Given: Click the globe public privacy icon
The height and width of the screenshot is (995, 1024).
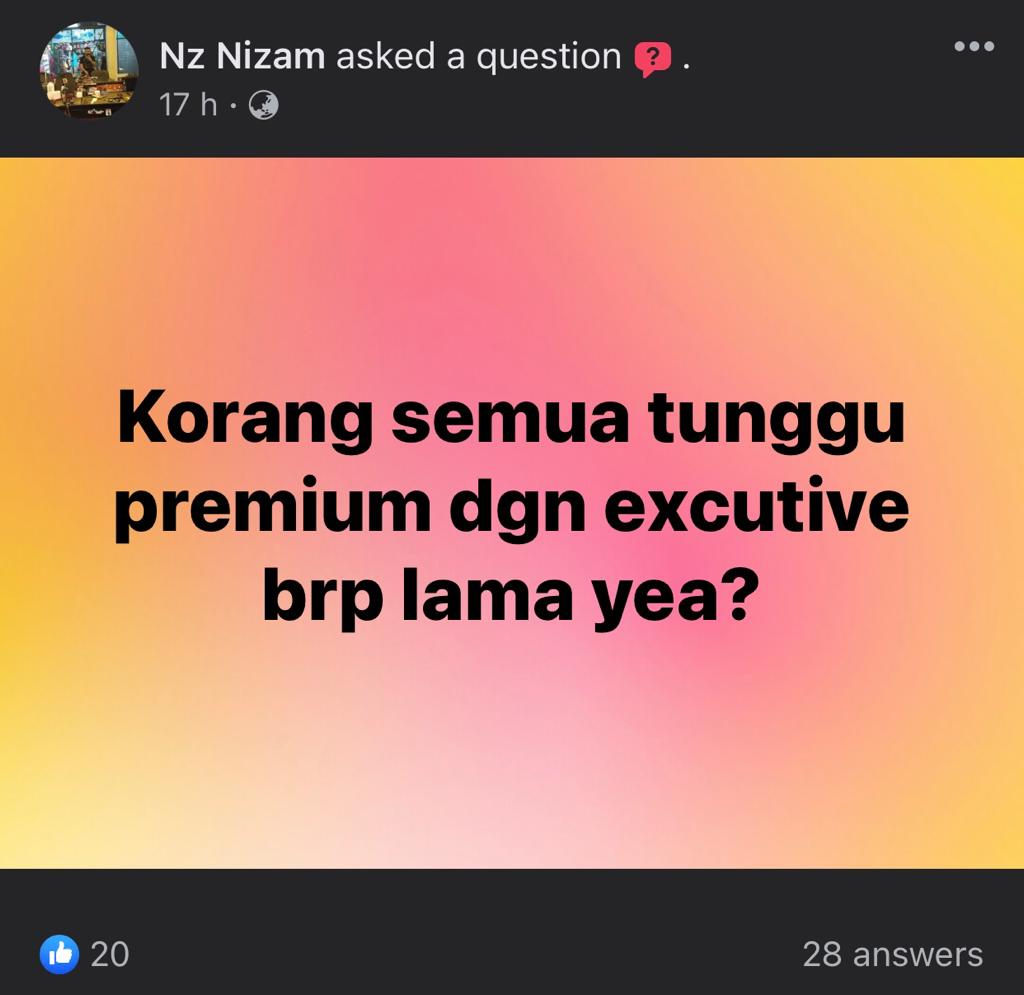Looking at the screenshot, I should click(x=264, y=105).
